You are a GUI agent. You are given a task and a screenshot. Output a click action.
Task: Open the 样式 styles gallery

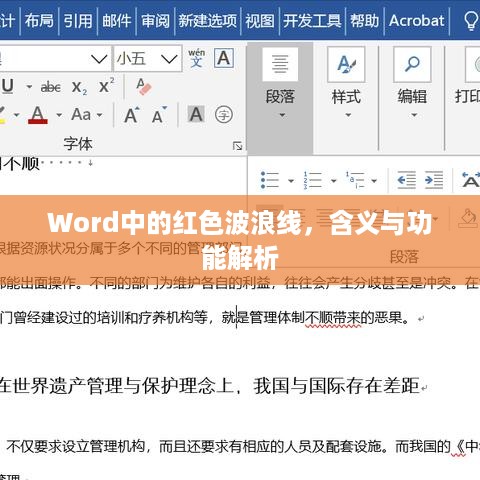(346, 83)
